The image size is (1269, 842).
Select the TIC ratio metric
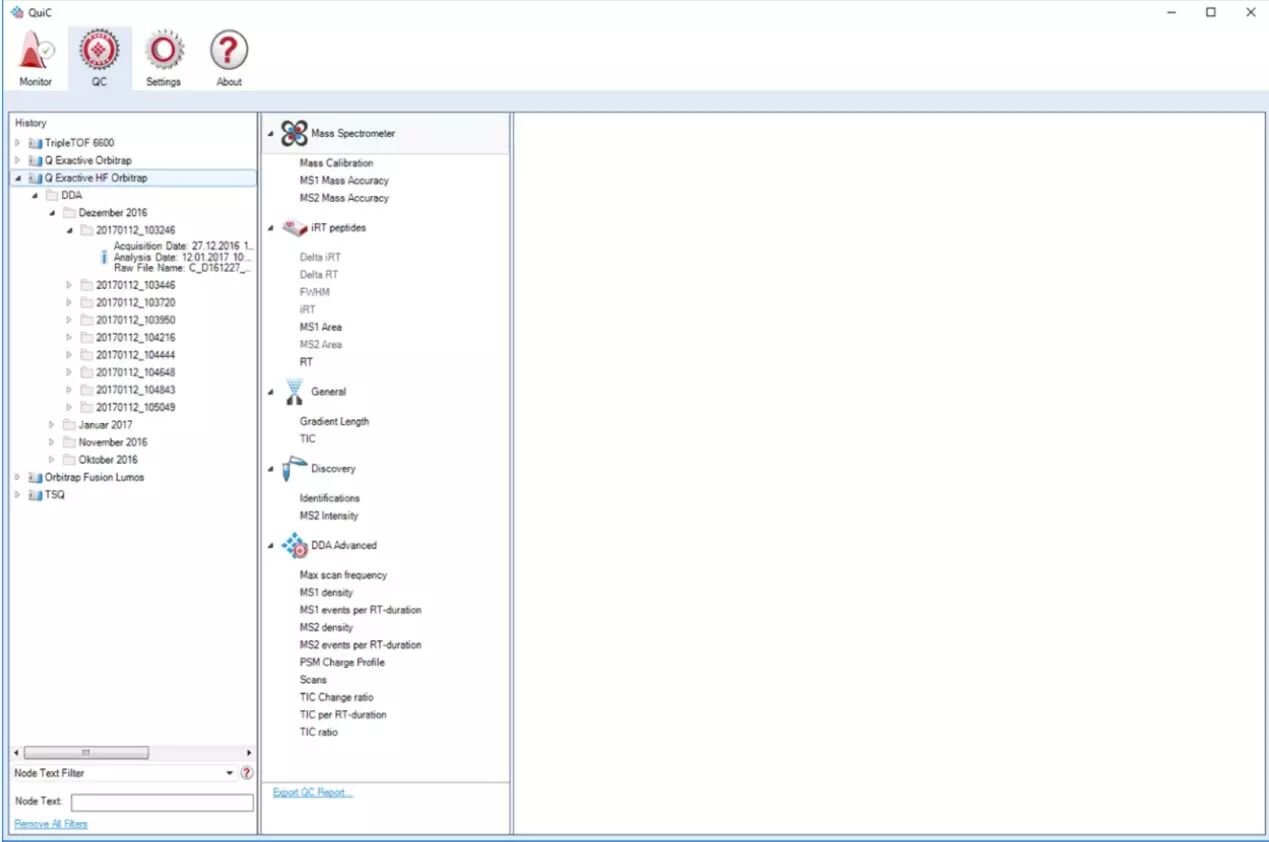coord(319,732)
